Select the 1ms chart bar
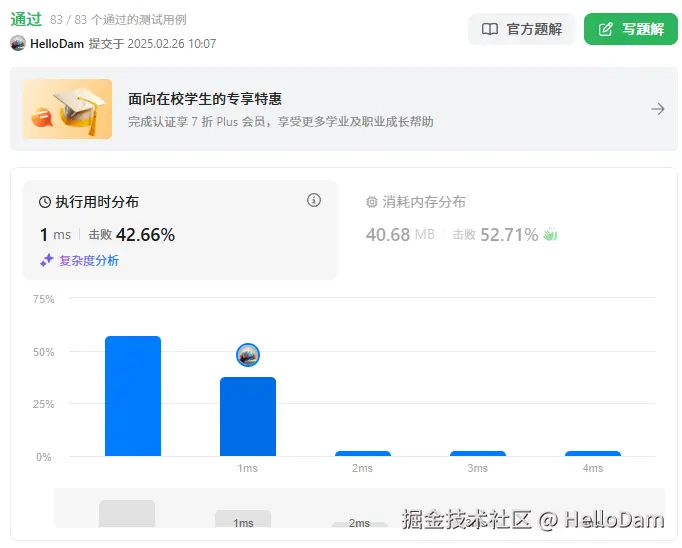 (x=248, y=416)
